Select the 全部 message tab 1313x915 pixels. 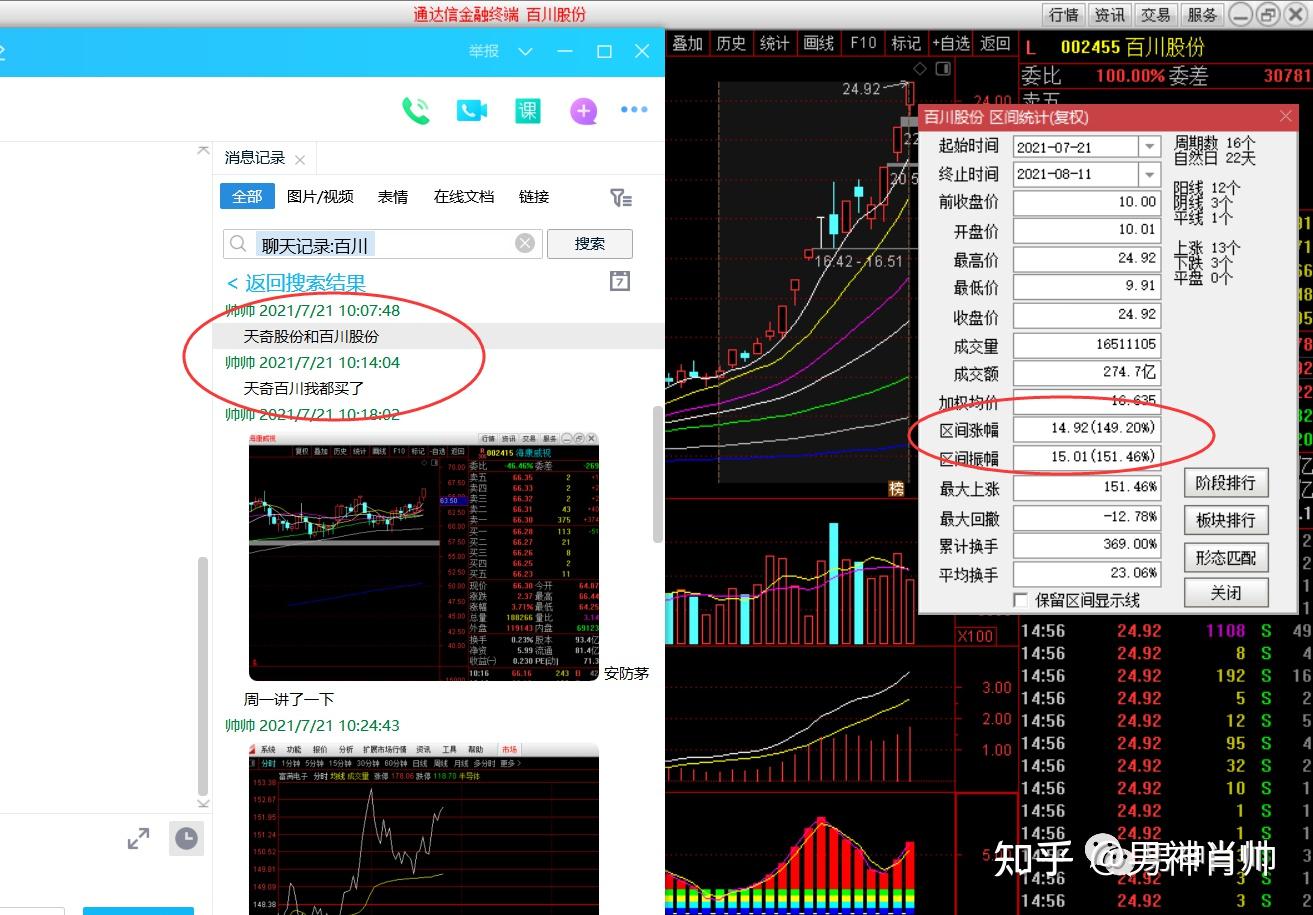(x=247, y=196)
